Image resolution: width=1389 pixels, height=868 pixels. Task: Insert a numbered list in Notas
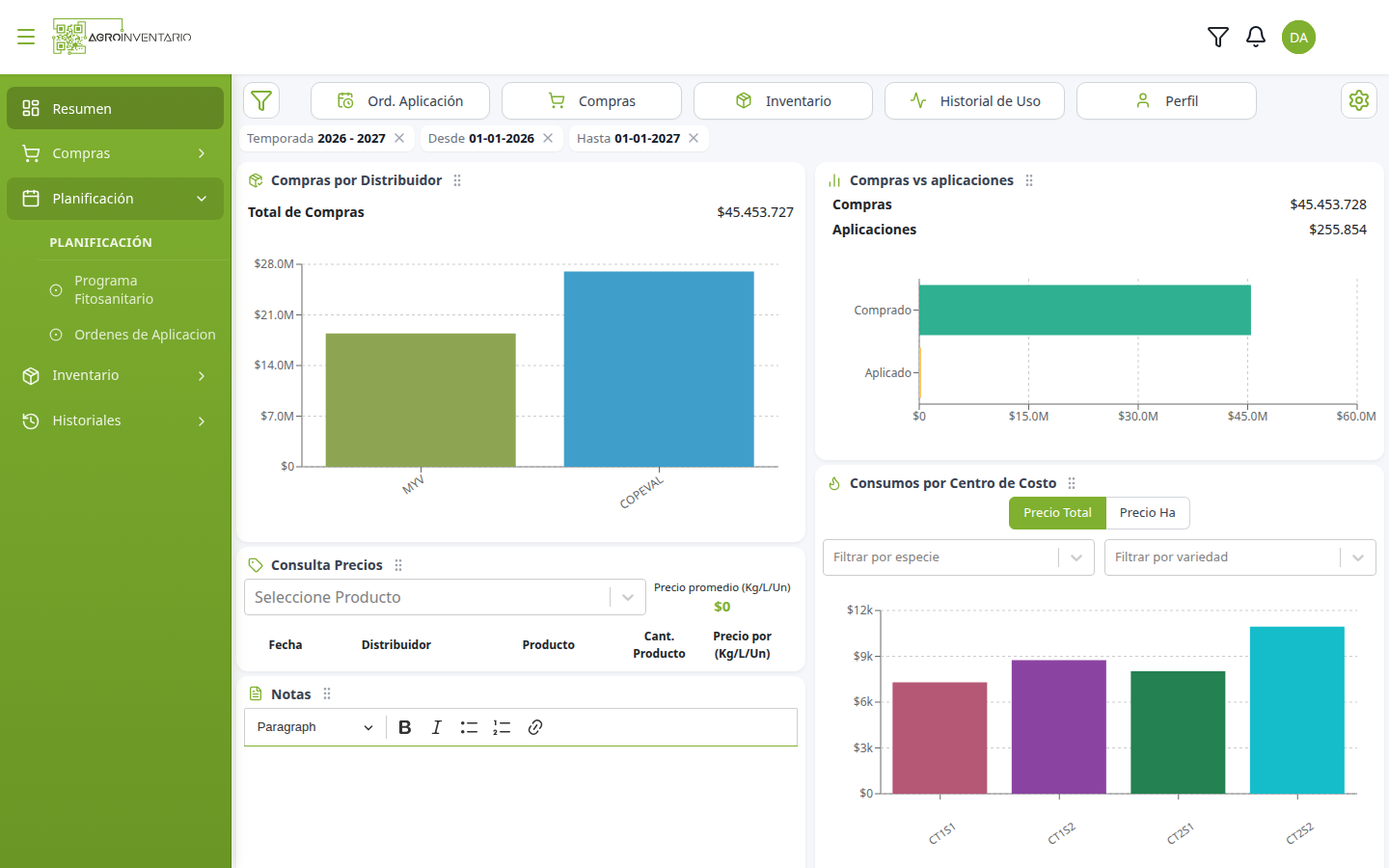pos(502,727)
